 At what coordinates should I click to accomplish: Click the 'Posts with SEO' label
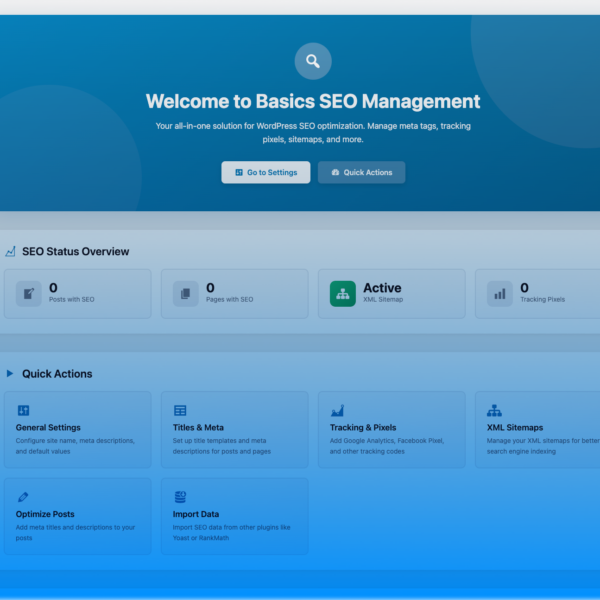(x=72, y=300)
